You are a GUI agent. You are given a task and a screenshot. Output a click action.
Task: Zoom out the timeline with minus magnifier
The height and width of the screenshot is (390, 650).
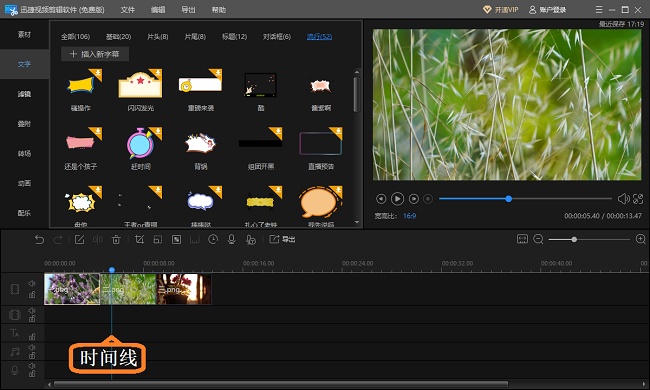[x=538, y=239]
